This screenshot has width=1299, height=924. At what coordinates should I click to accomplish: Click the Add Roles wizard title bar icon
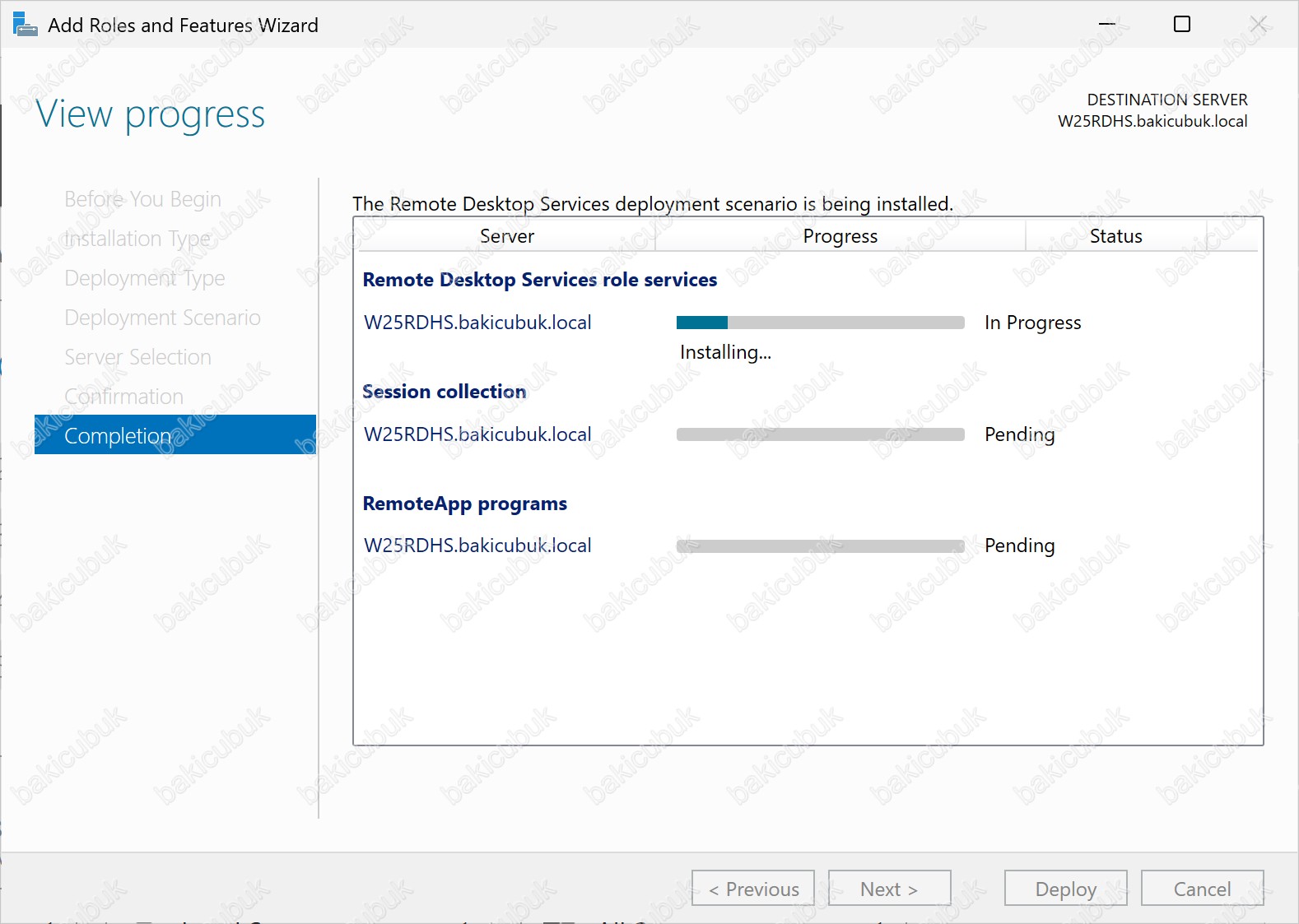(25, 25)
